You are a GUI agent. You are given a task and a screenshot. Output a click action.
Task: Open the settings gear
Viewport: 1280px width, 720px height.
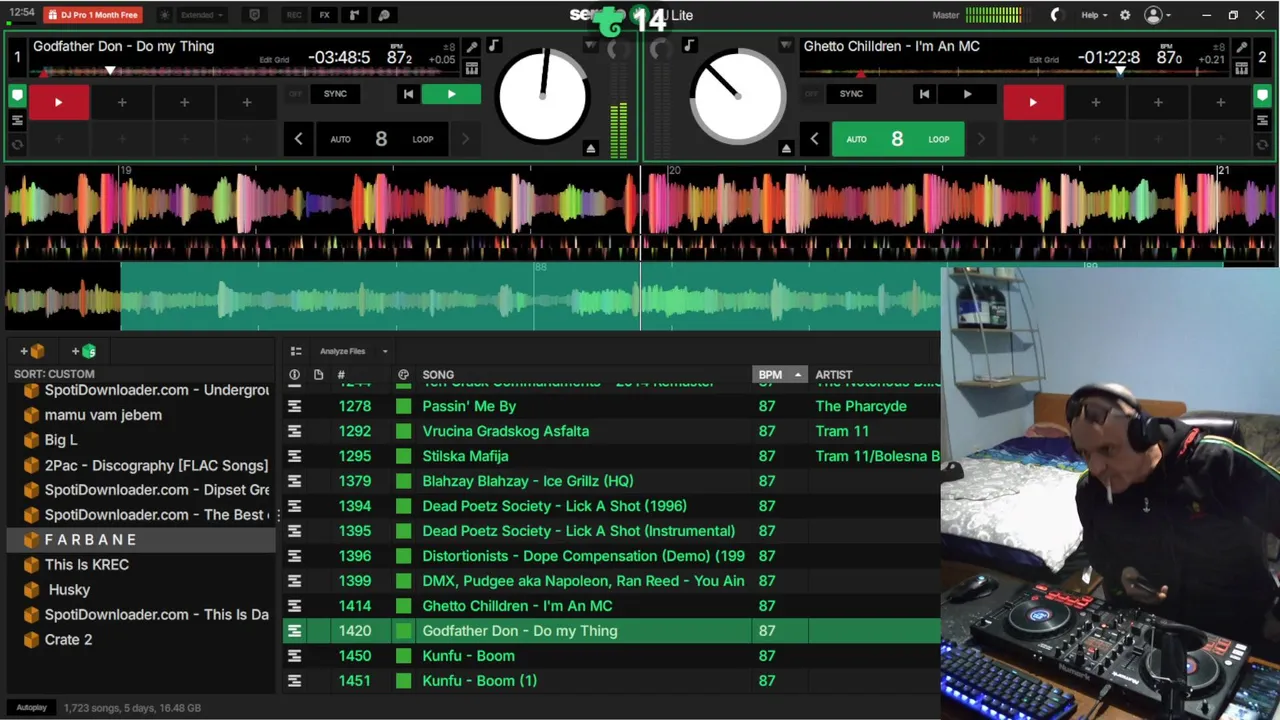tap(1125, 15)
